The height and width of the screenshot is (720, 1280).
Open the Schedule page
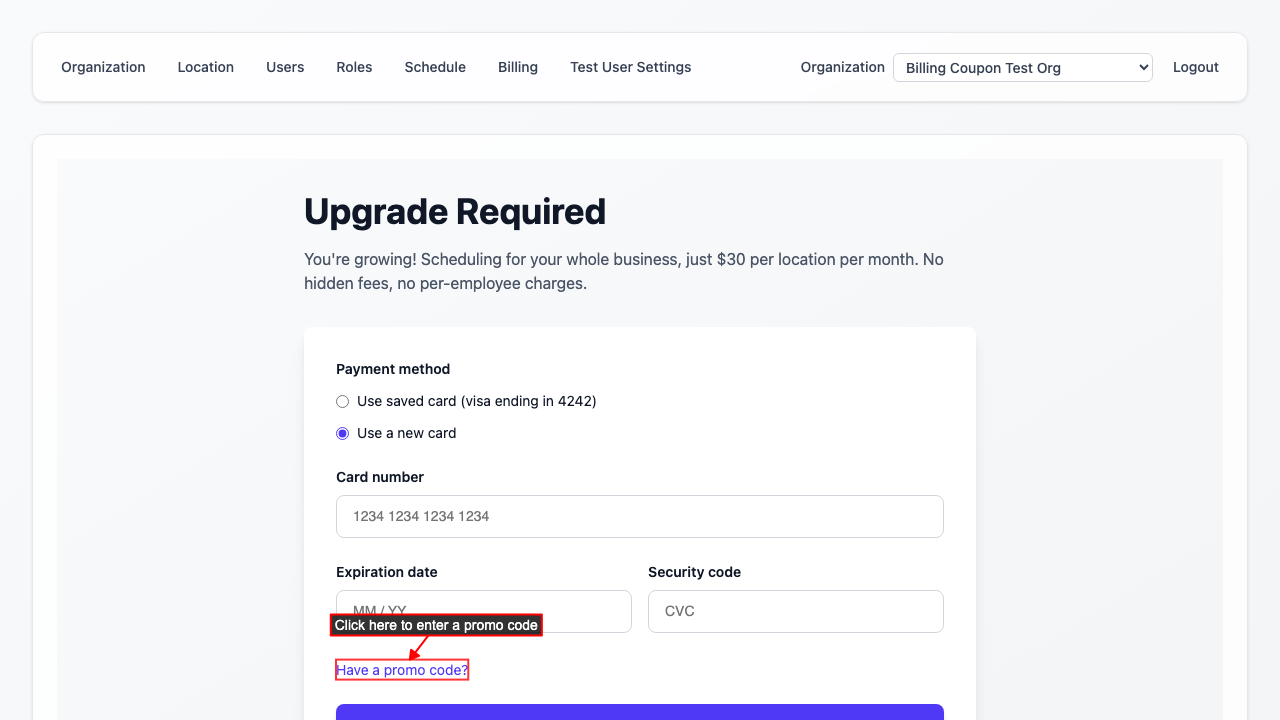pos(435,67)
